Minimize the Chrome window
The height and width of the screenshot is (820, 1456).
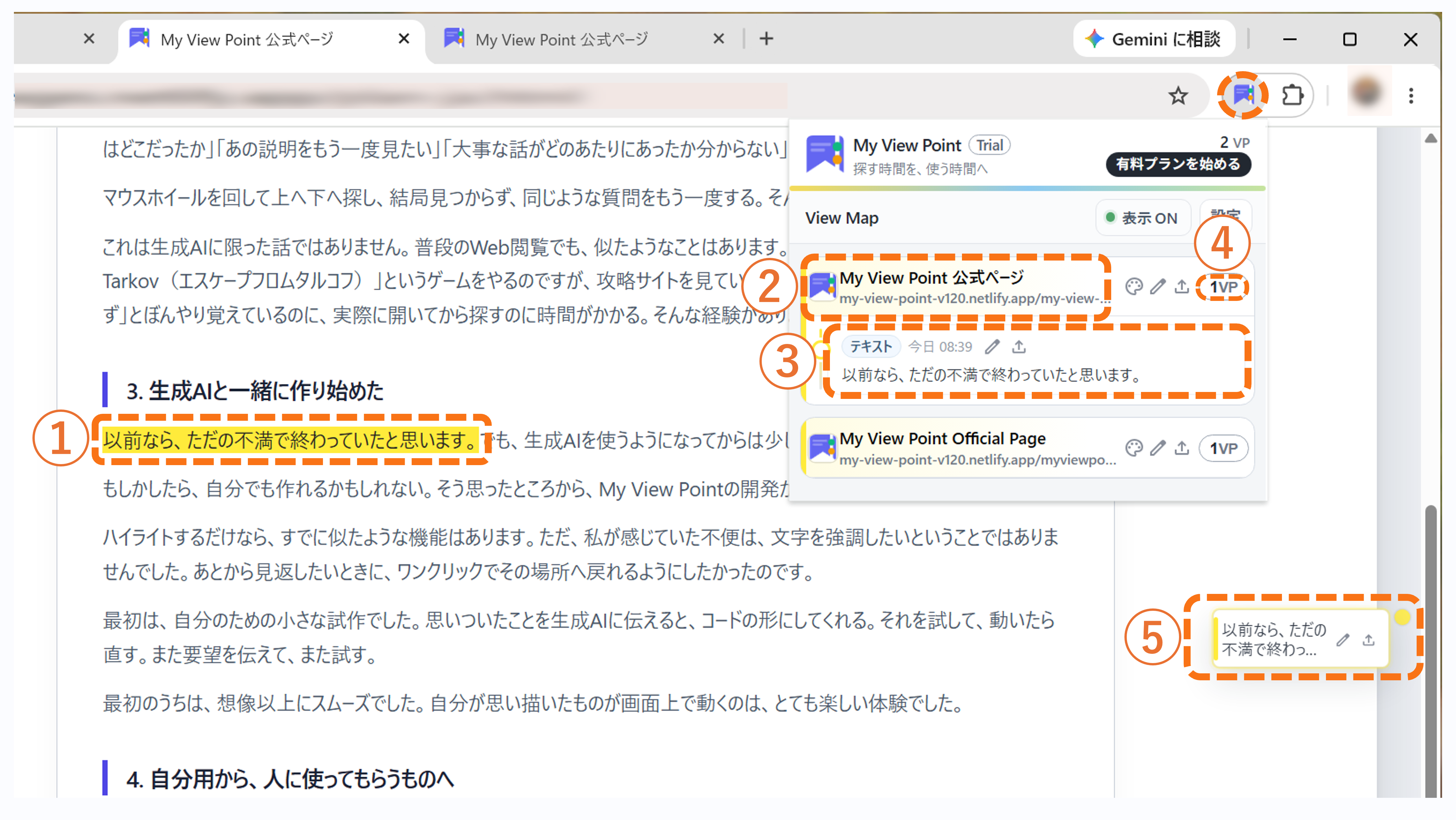click(x=1289, y=39)
